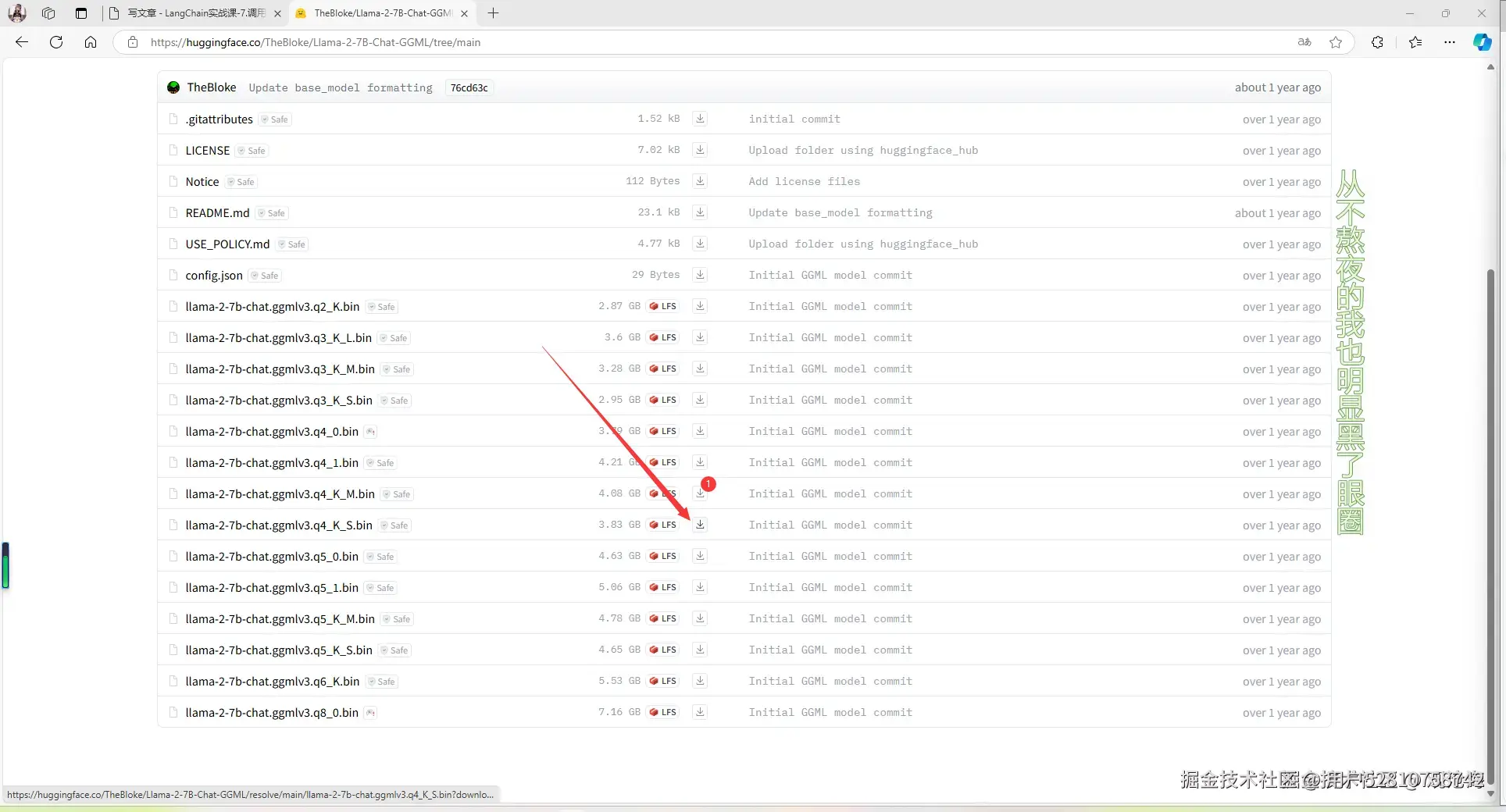Viewport: 1506px width, 812px height.
Task: Refresh the current page
Action: (56, 42)
